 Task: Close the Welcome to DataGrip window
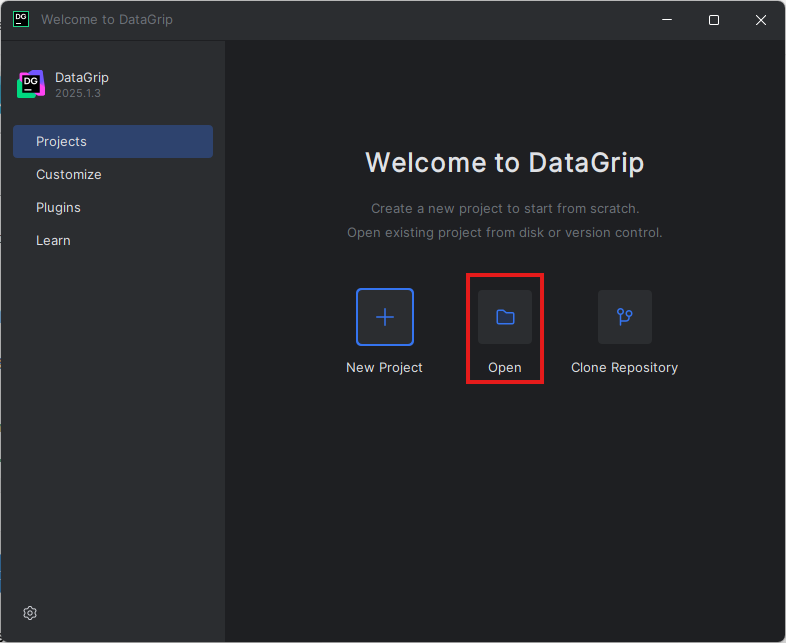click(x=760, y=20)
